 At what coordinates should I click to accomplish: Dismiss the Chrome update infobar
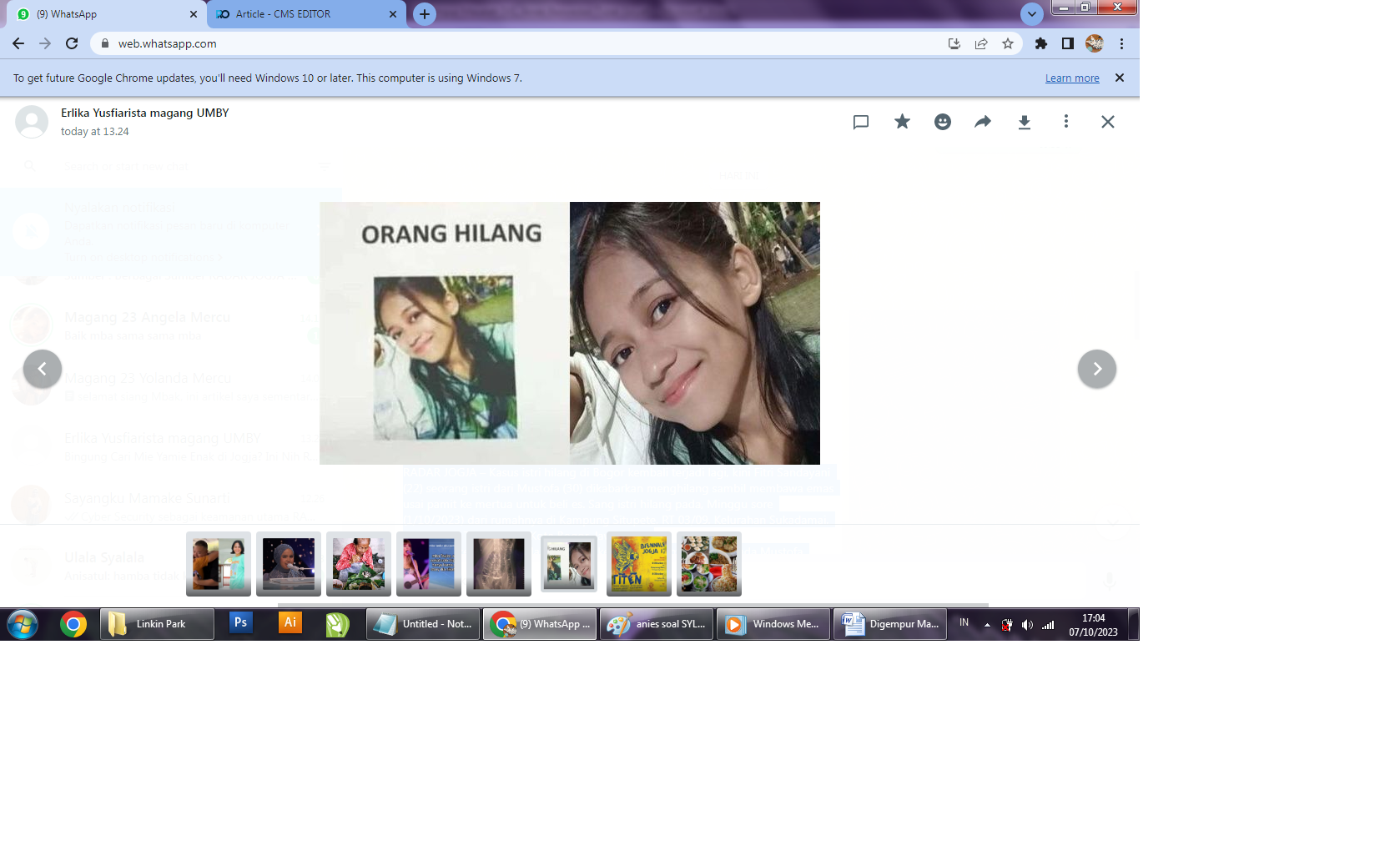click(x=1120, y=78)
